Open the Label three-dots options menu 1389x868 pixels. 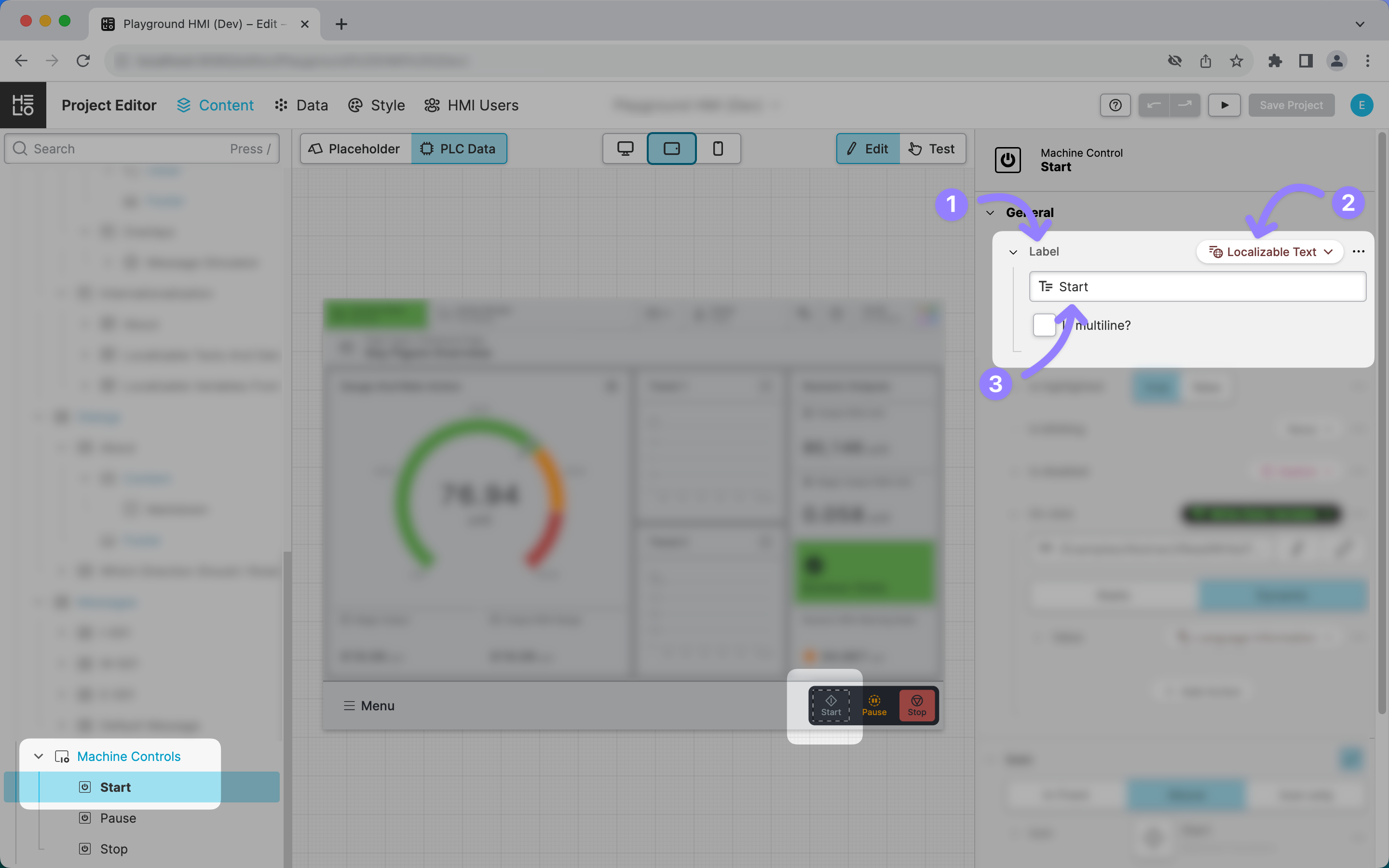[1358, 251]
